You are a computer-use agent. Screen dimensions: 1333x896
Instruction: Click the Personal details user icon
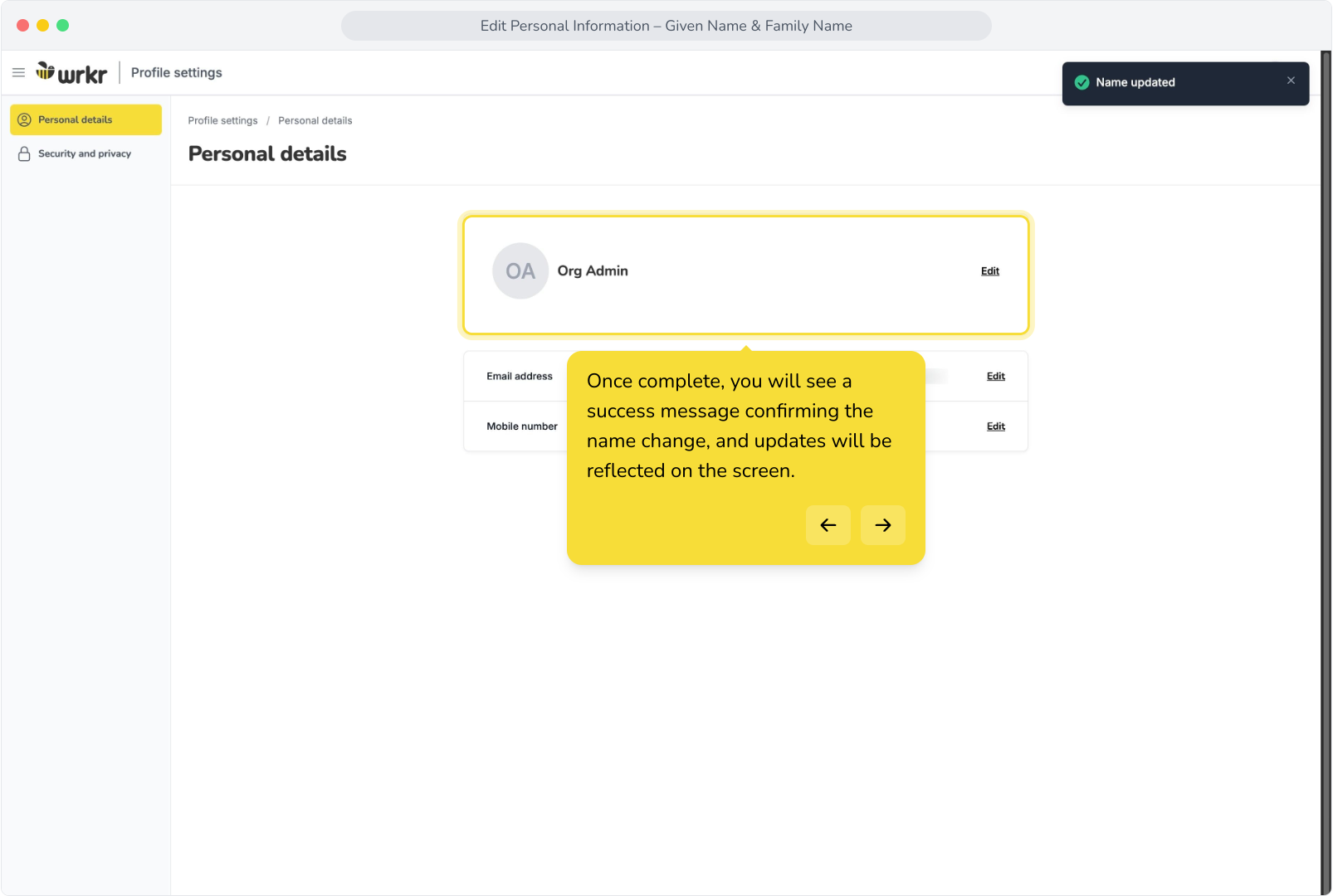24,120
